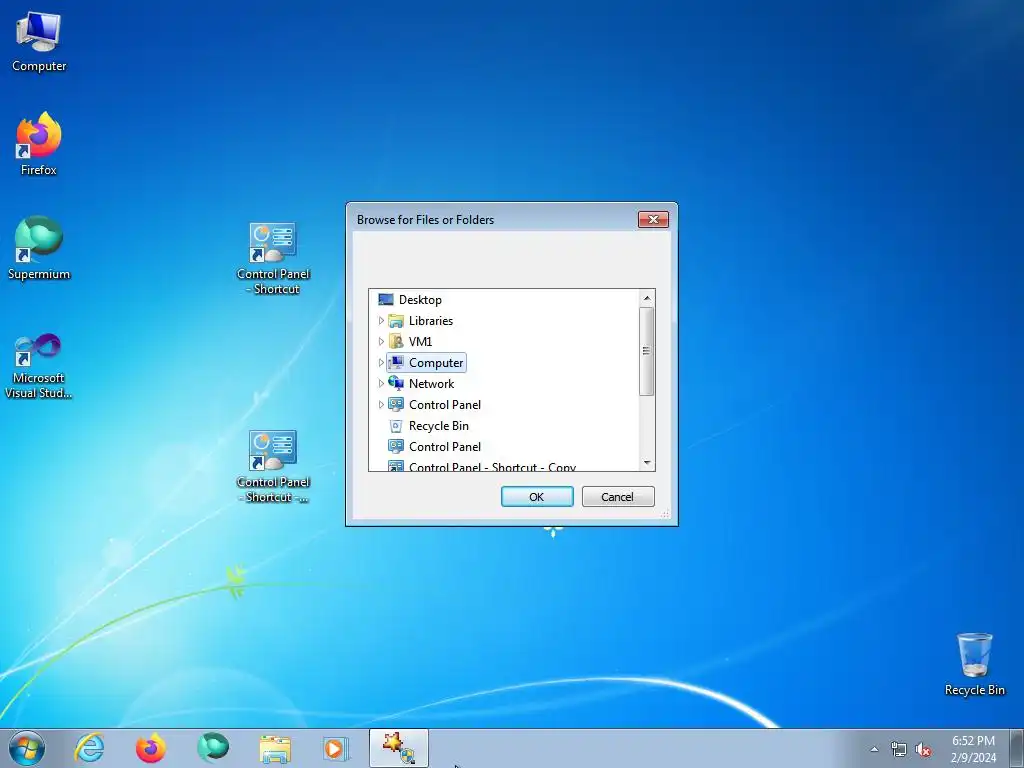Image resolution: width=1024 pixels, height=768 pixels.
Task: Click the Libraries folder icon in tree
Action: (396, 321)
